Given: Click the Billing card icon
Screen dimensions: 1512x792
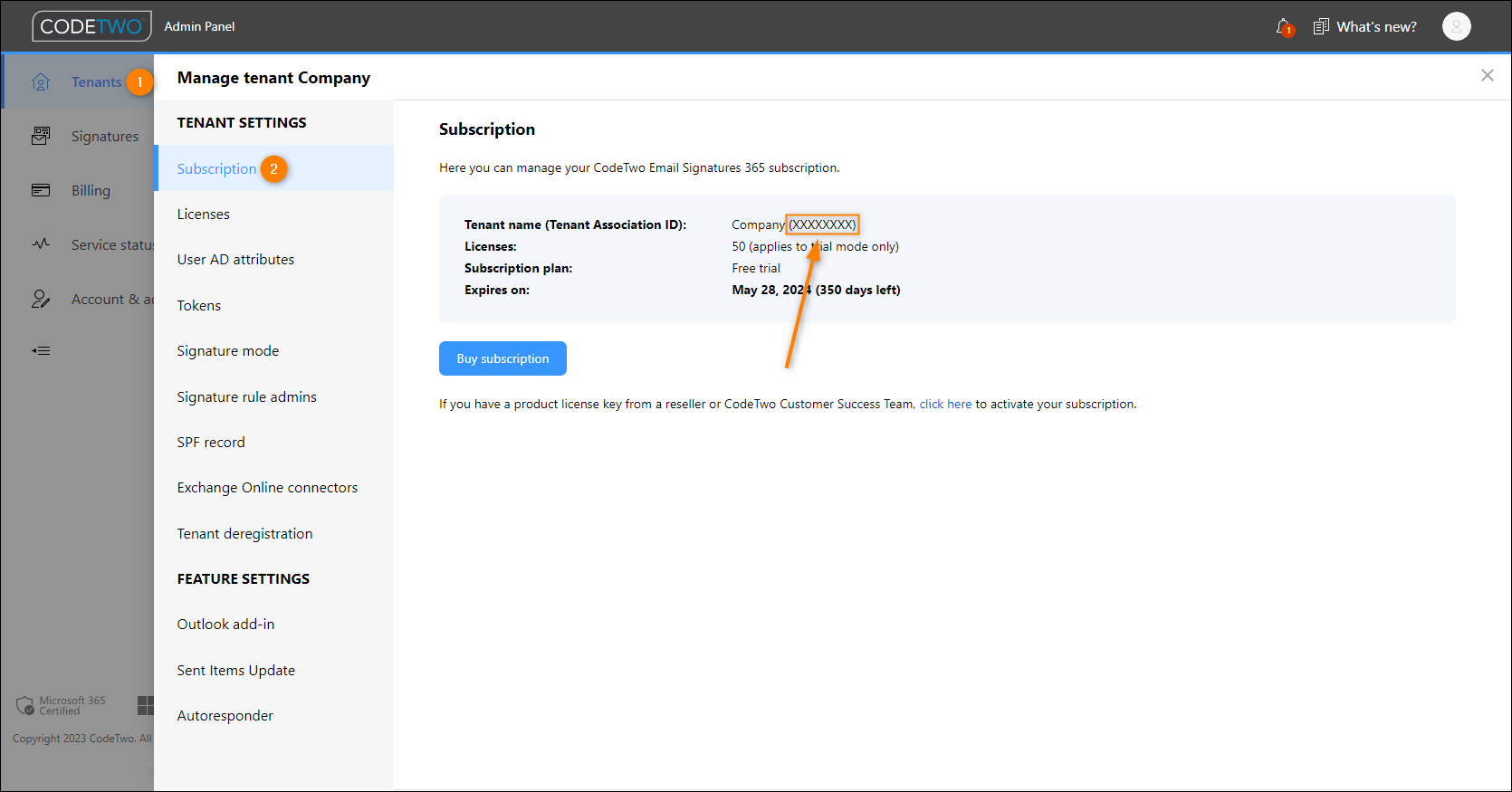Looking at the screenshot, I should pyautogui.click(x=41, y=190).
